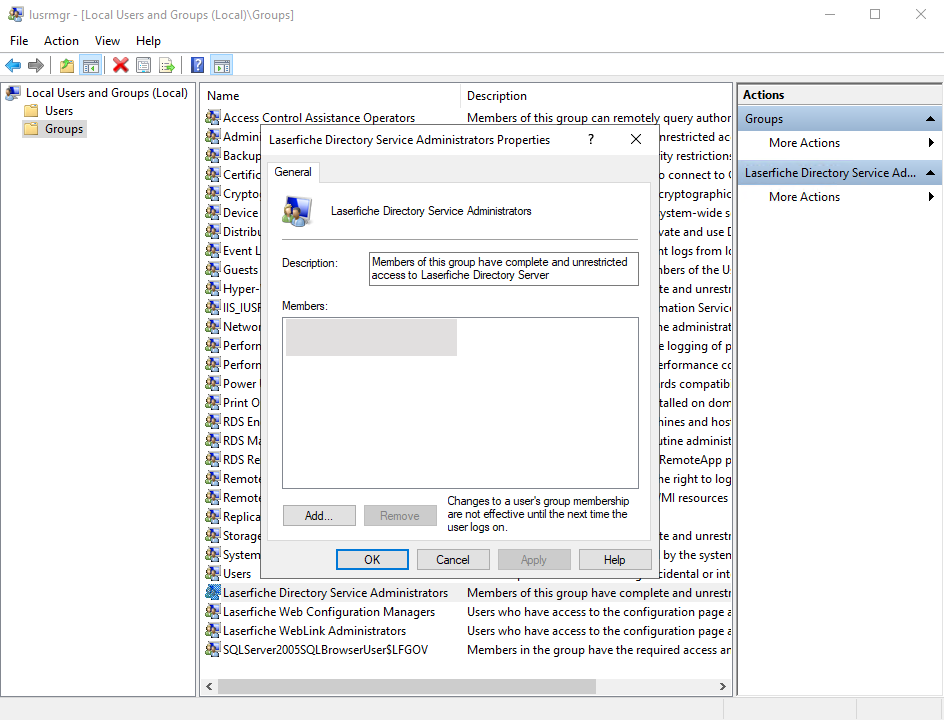
Task: Select Local Users and Groups (Local) root node
Action: coord(107,93)
